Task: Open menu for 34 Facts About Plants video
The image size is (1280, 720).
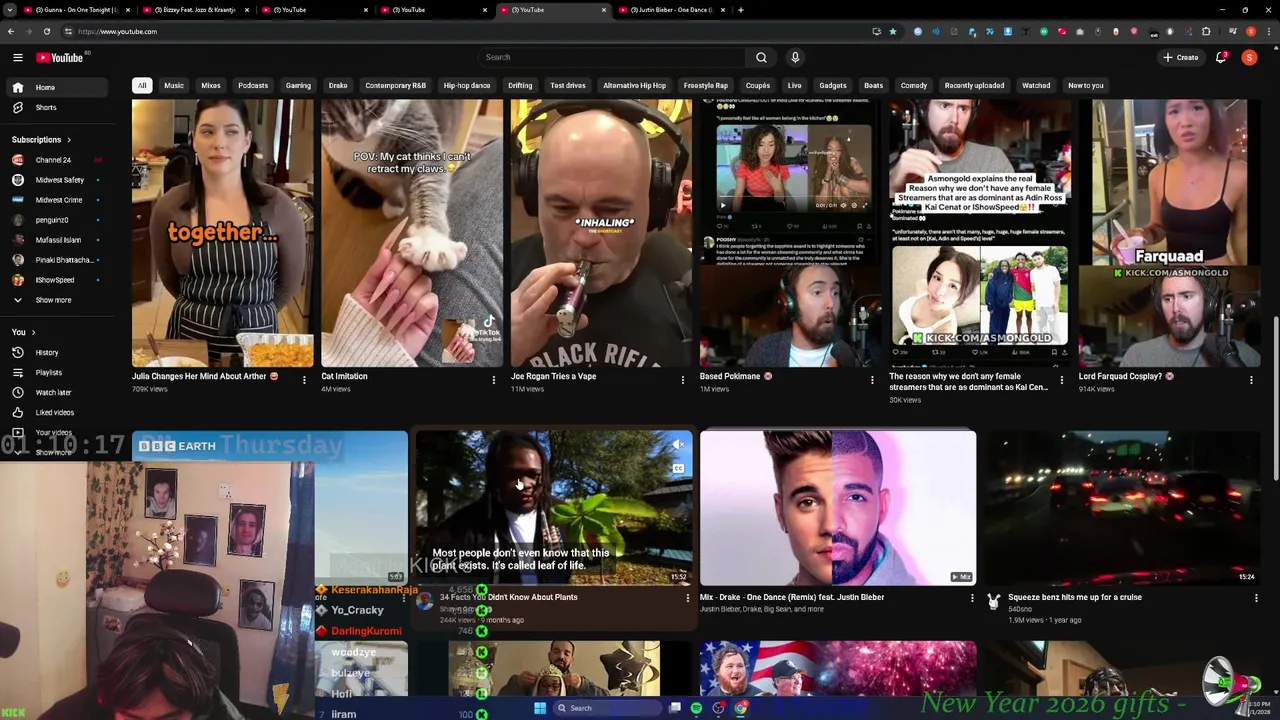Action: [687, 598]
